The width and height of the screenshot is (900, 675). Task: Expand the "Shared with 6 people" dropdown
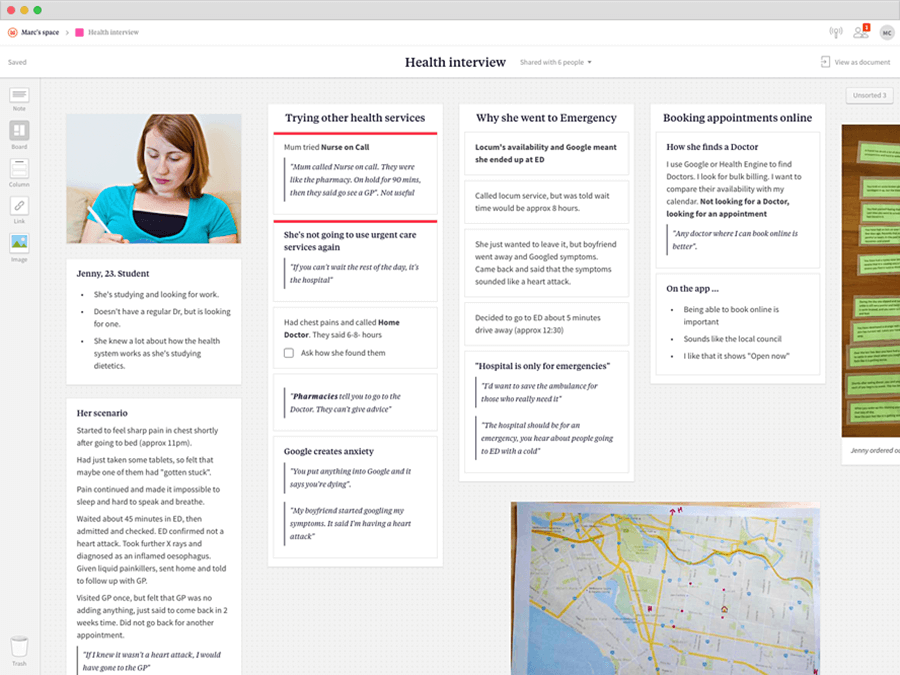pyautogui.click(x=555, y=62)
